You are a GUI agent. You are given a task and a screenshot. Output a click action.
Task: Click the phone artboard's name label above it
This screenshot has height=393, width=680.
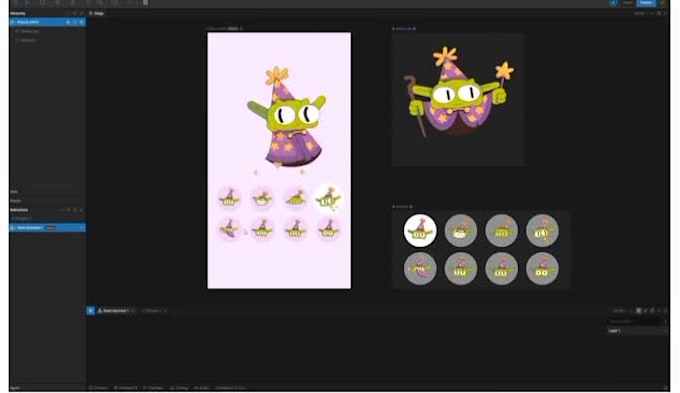224,29
